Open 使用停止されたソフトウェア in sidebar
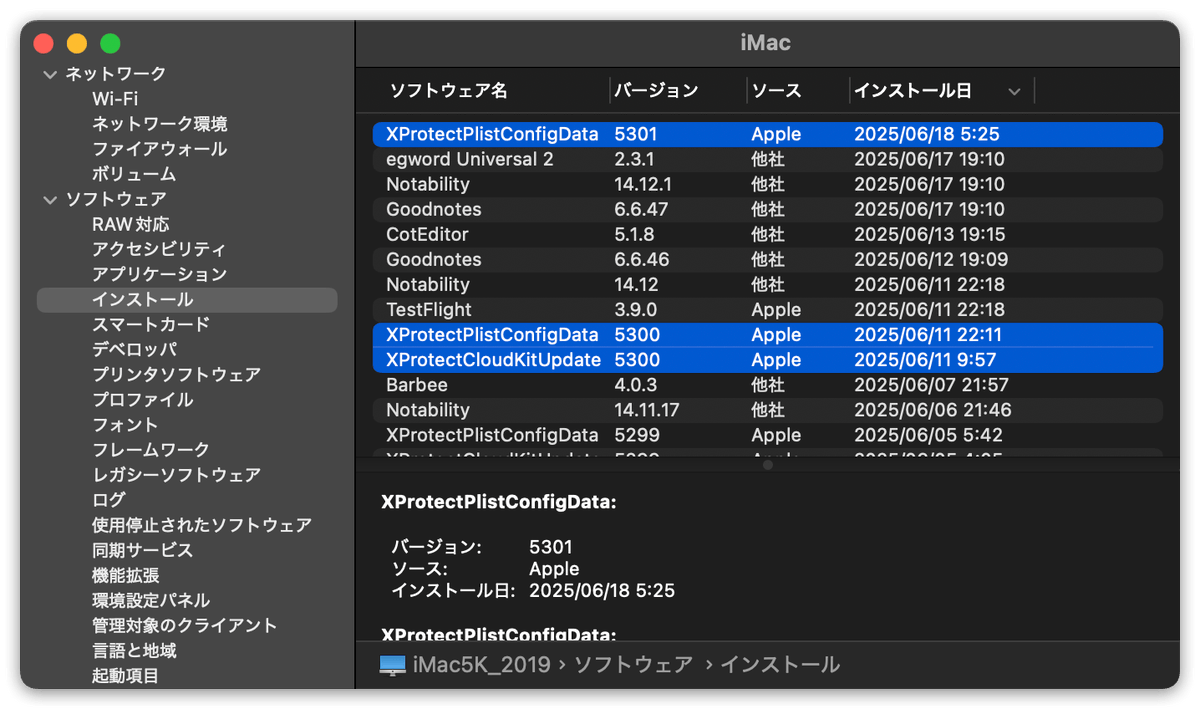The width and height of the screenshot is (1200, 709). tap(202, 525)
